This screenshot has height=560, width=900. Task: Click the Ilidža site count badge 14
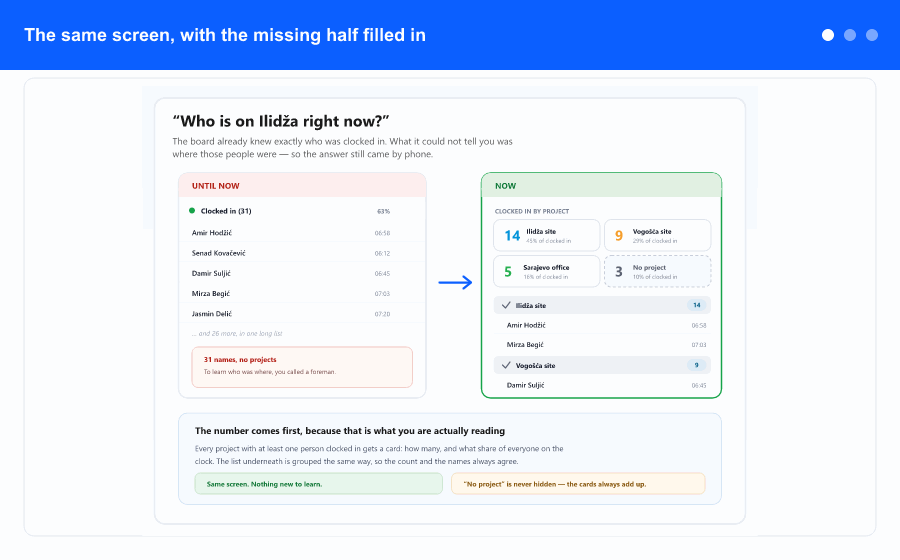(696, 305)
